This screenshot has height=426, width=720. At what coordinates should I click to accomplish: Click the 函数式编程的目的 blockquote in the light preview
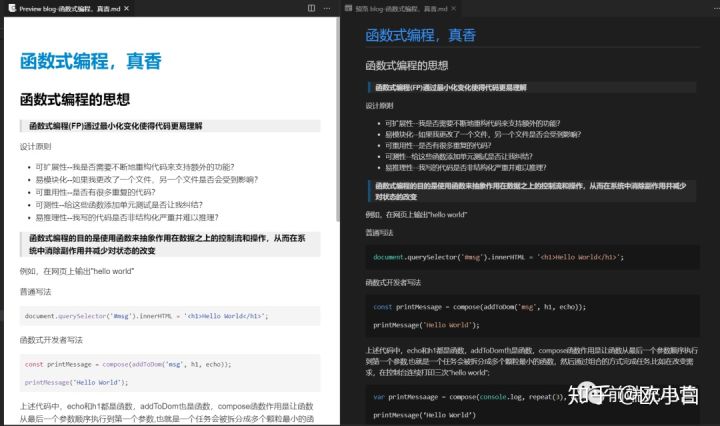[170, 244]
